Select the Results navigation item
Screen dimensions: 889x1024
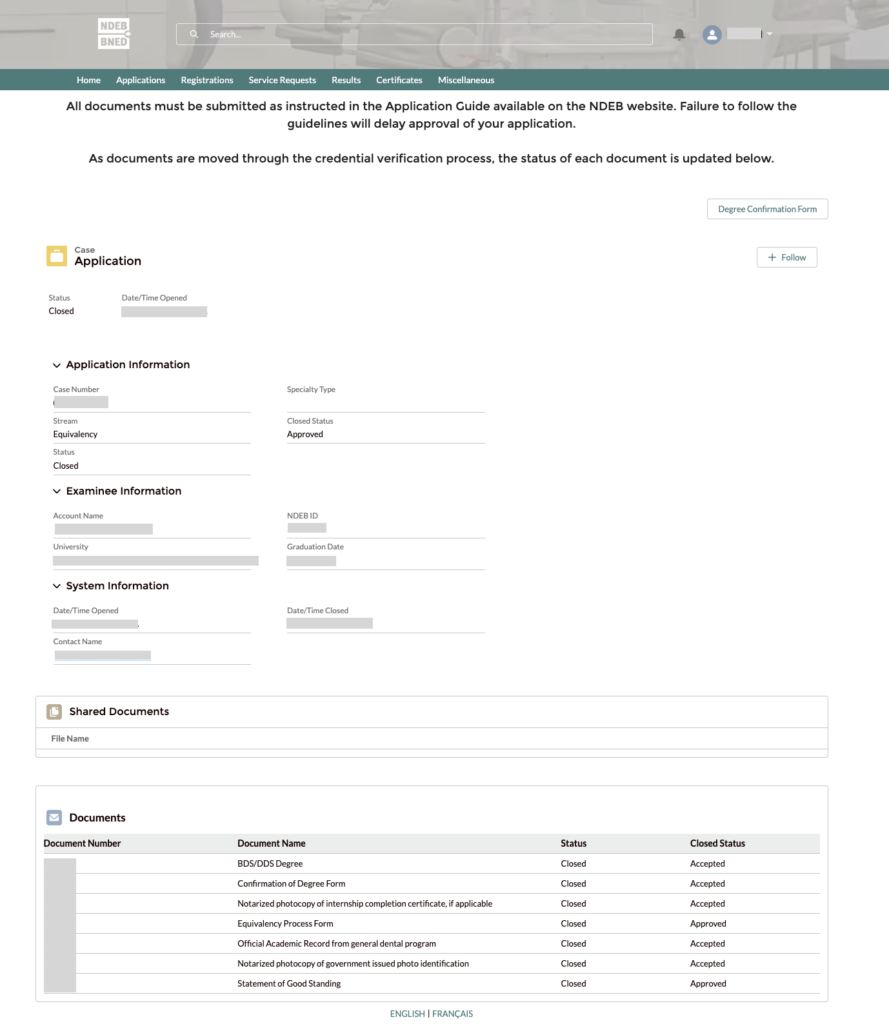click(x=346, y=80)
